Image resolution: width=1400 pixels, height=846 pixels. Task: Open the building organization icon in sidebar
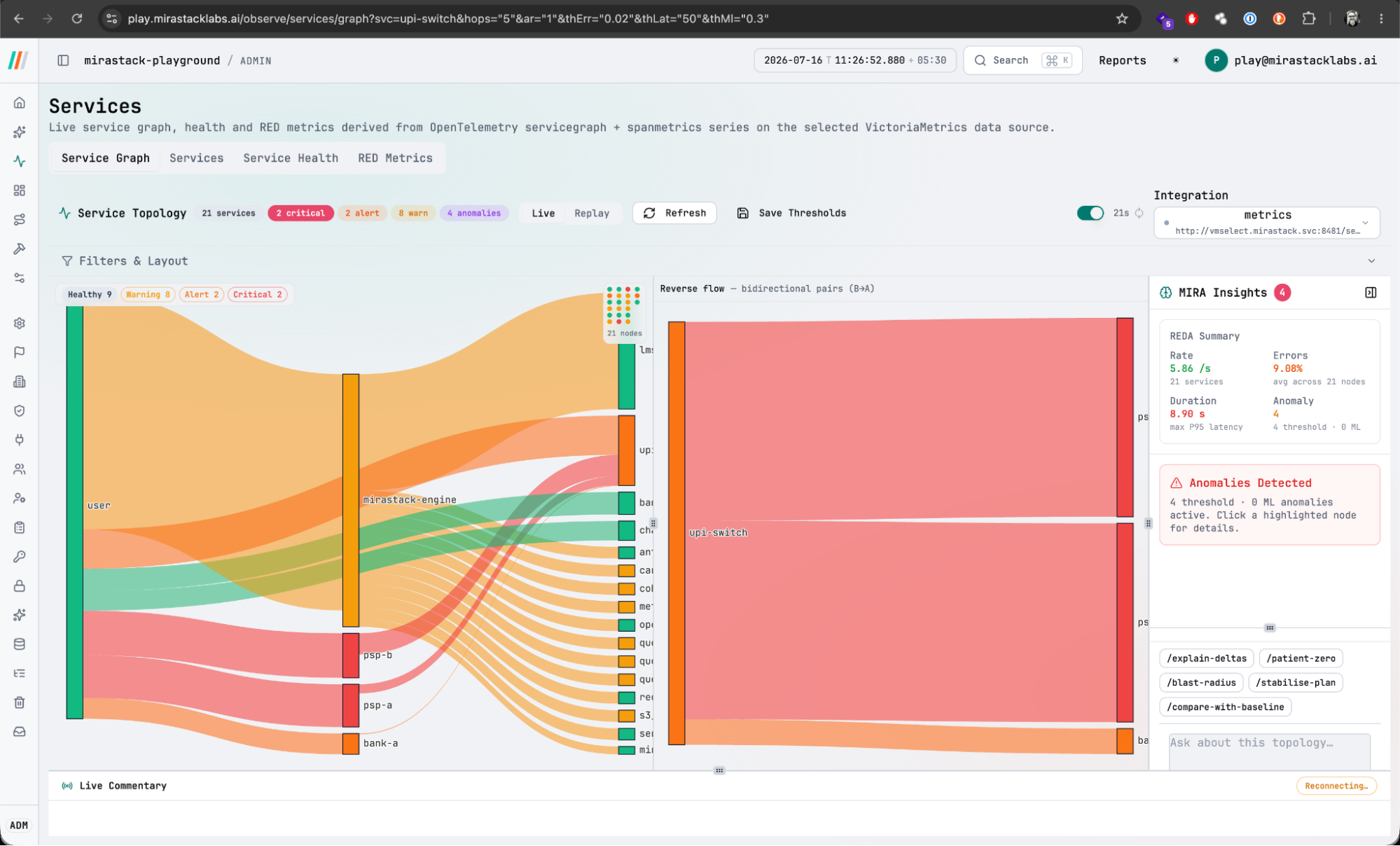(20, 382)
